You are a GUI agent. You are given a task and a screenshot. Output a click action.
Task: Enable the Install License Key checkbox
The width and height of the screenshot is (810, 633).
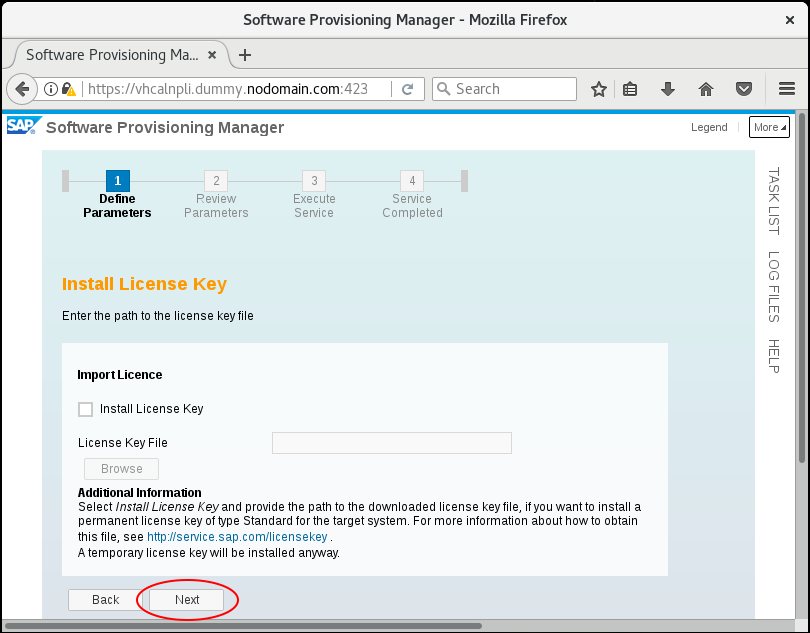[85, 409]
